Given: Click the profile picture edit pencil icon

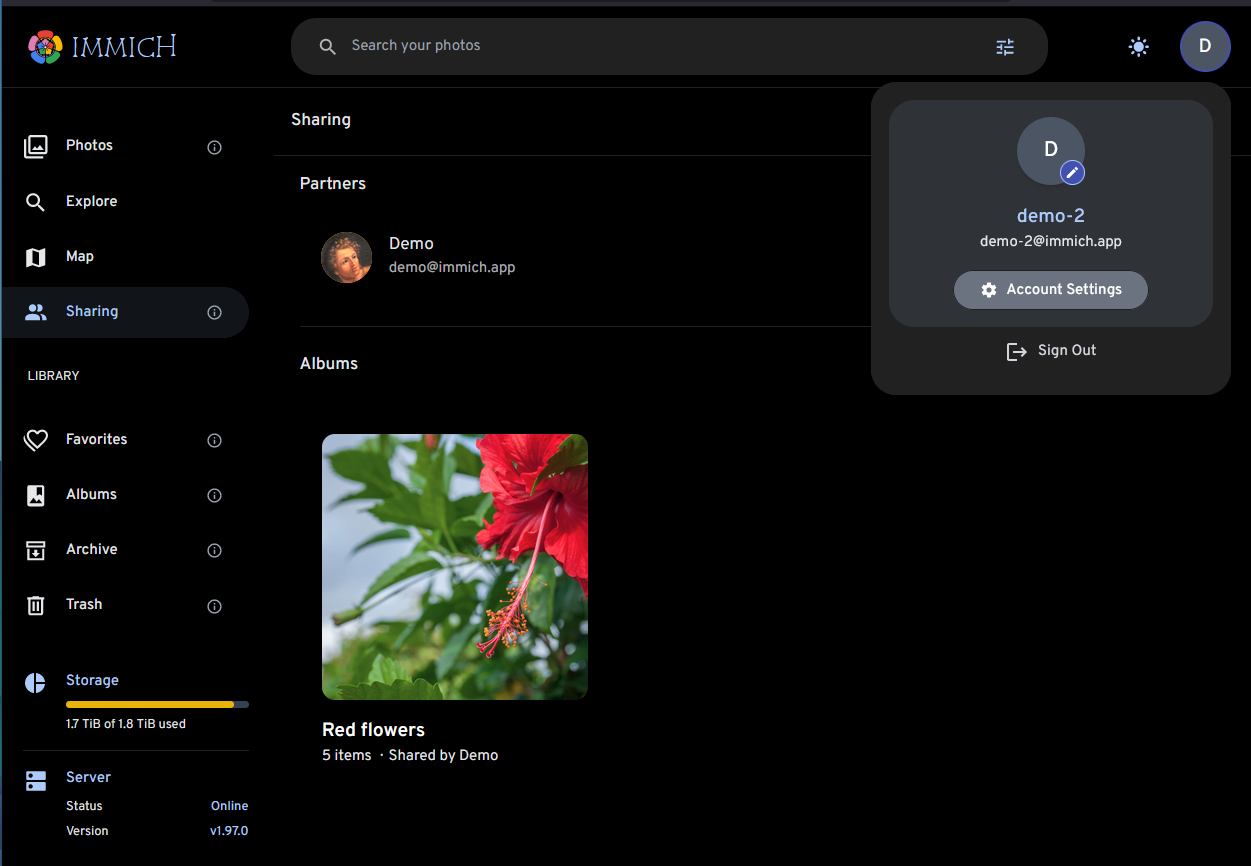Looking at the screenshot, I should tap(1072, 173).
